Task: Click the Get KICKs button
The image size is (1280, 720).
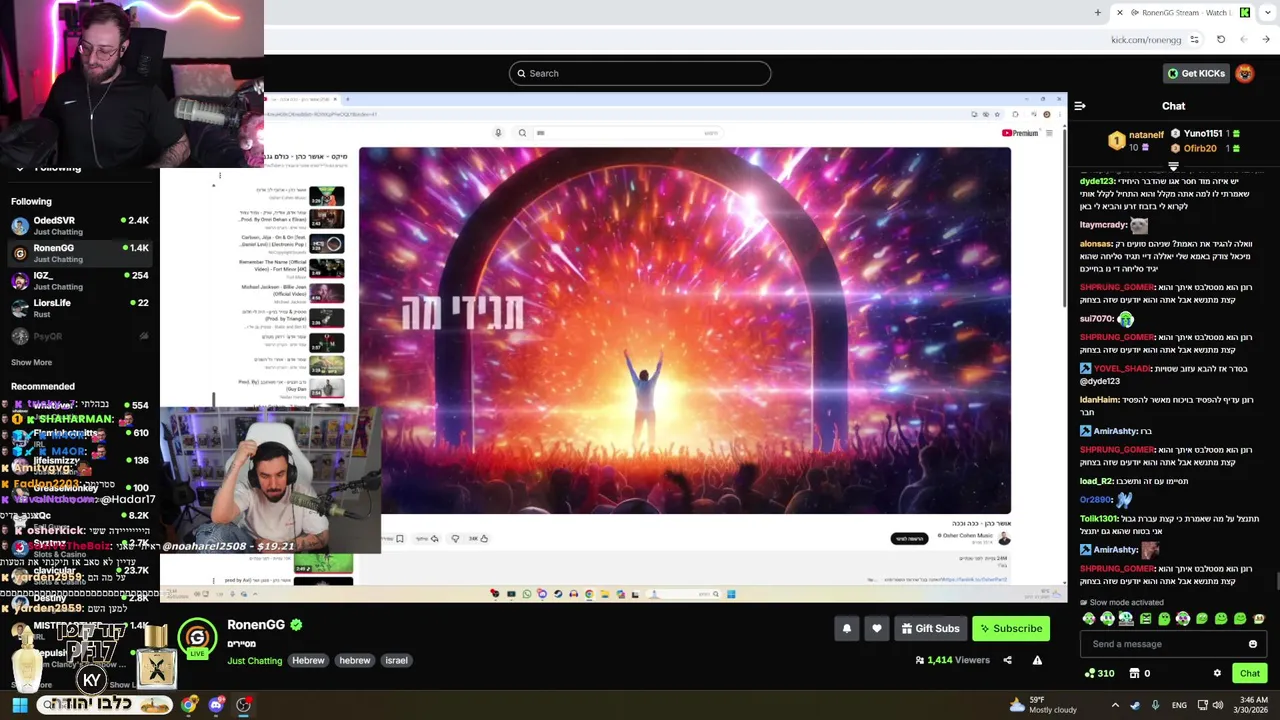Action: (x=1195, y=73)
